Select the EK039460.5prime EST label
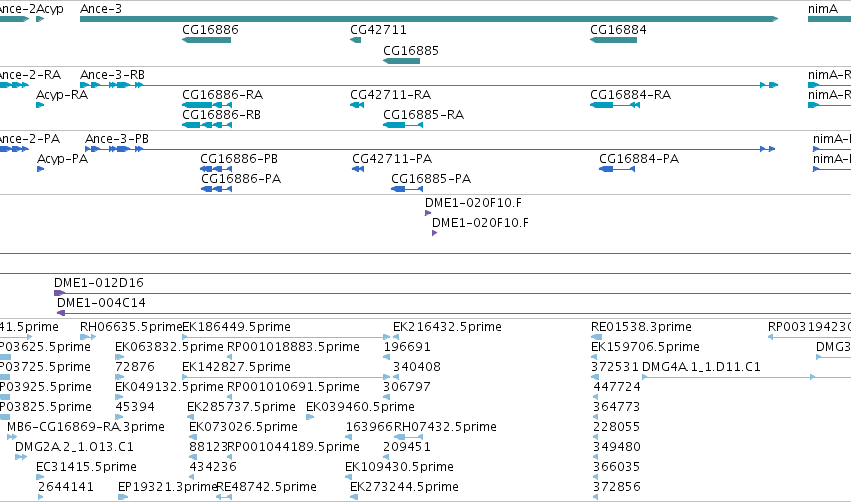The width and height of the screenshot is (851, 502). (360, 407)
